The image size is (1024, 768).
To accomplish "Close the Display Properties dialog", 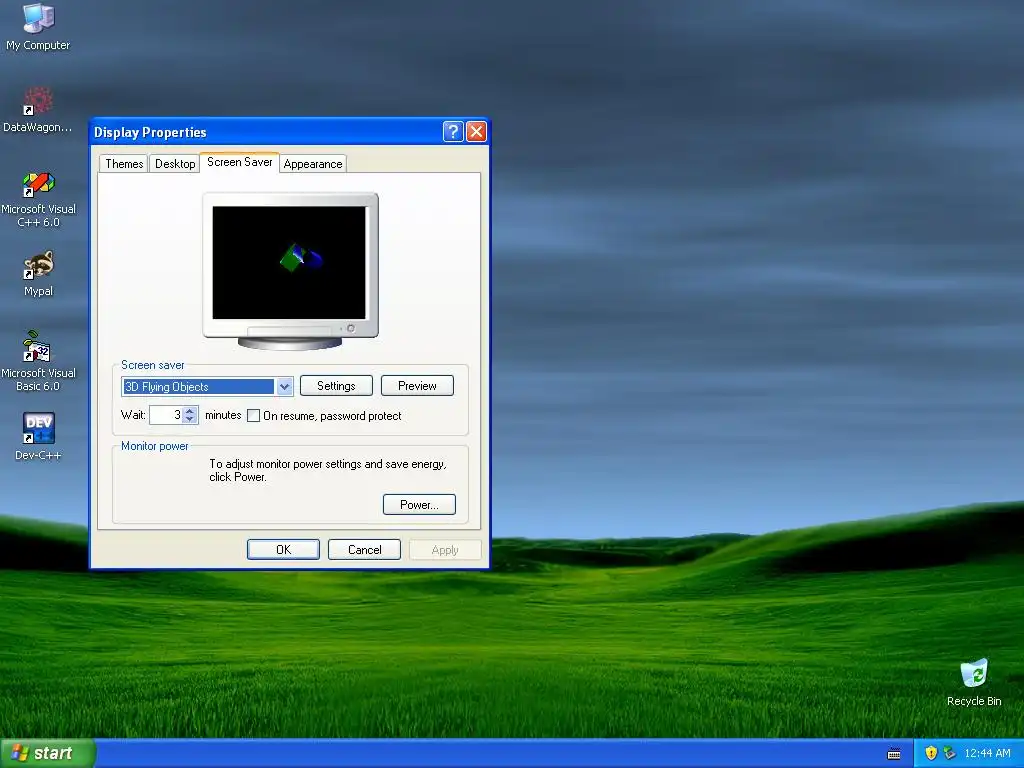I will click(x=476, y=132).
